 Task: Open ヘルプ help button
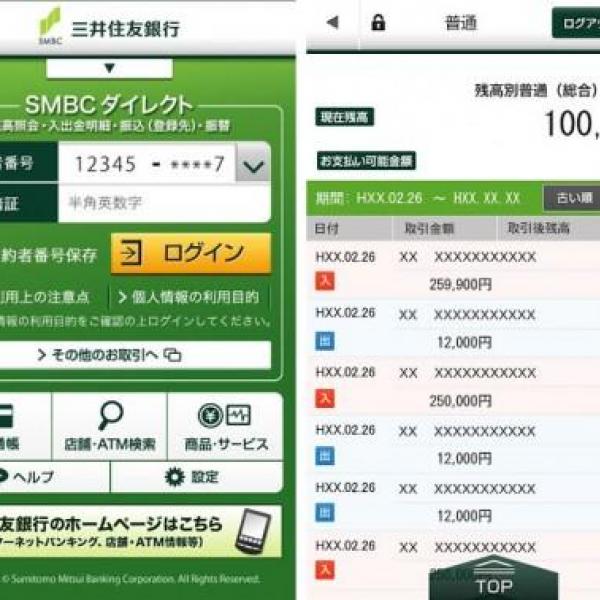point(54,477)
